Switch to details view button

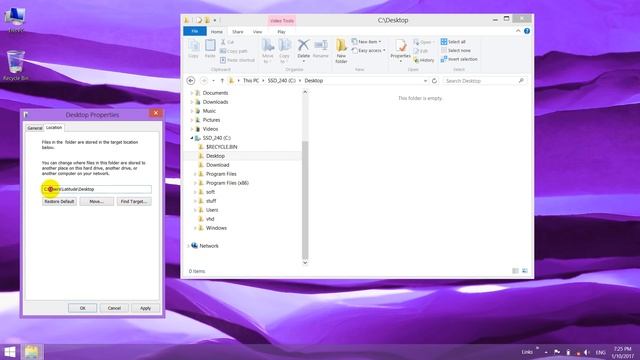516,271
